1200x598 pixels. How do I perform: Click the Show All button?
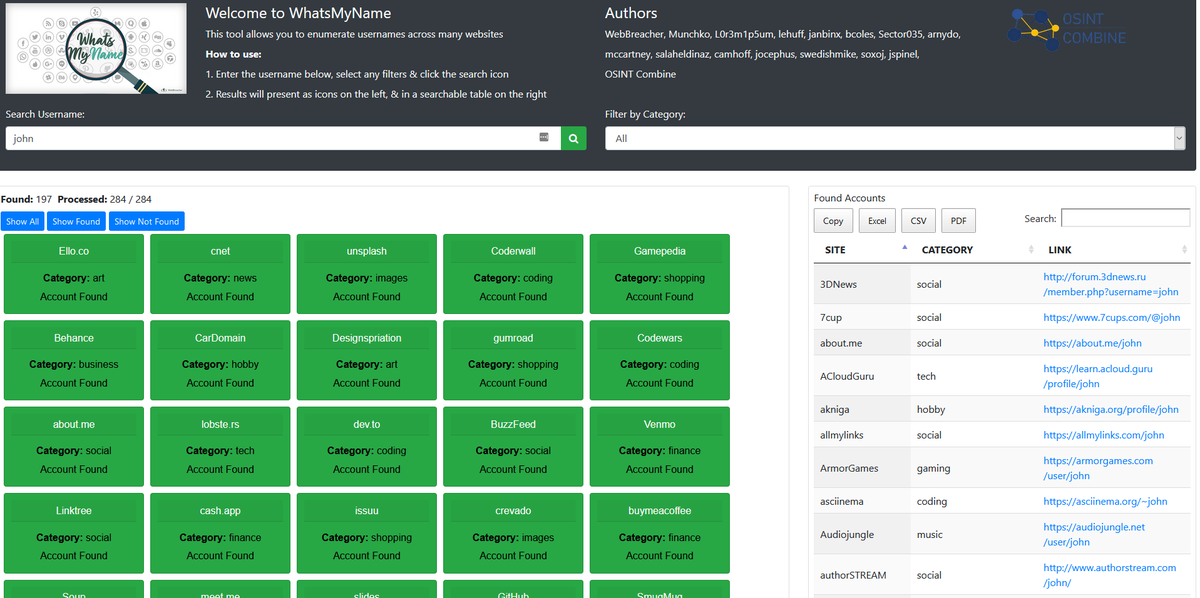coord(22,221)
